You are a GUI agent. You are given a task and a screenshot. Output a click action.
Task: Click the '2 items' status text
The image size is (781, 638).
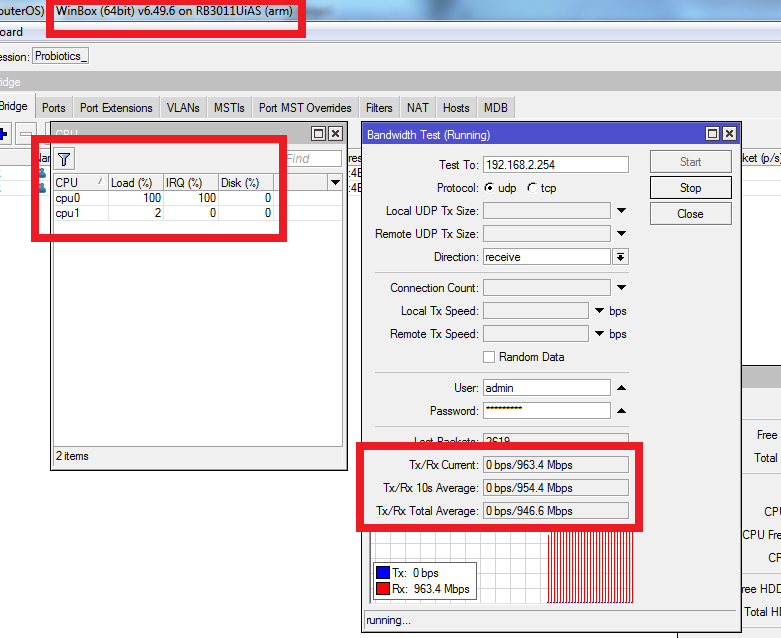[72, 456]
